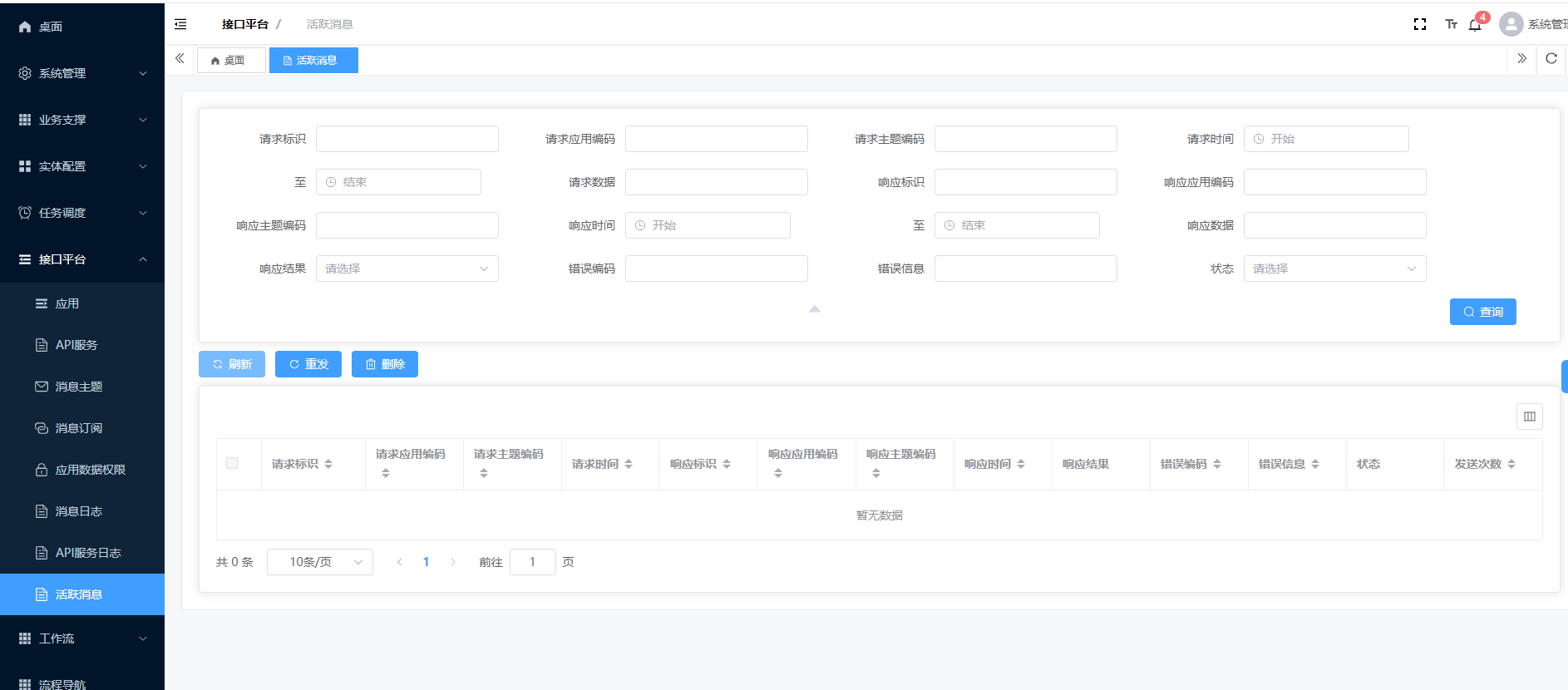The image size is (1568, 690).
Task: Expand the 系统管理 sidebar menu
Action: (82, 73)
